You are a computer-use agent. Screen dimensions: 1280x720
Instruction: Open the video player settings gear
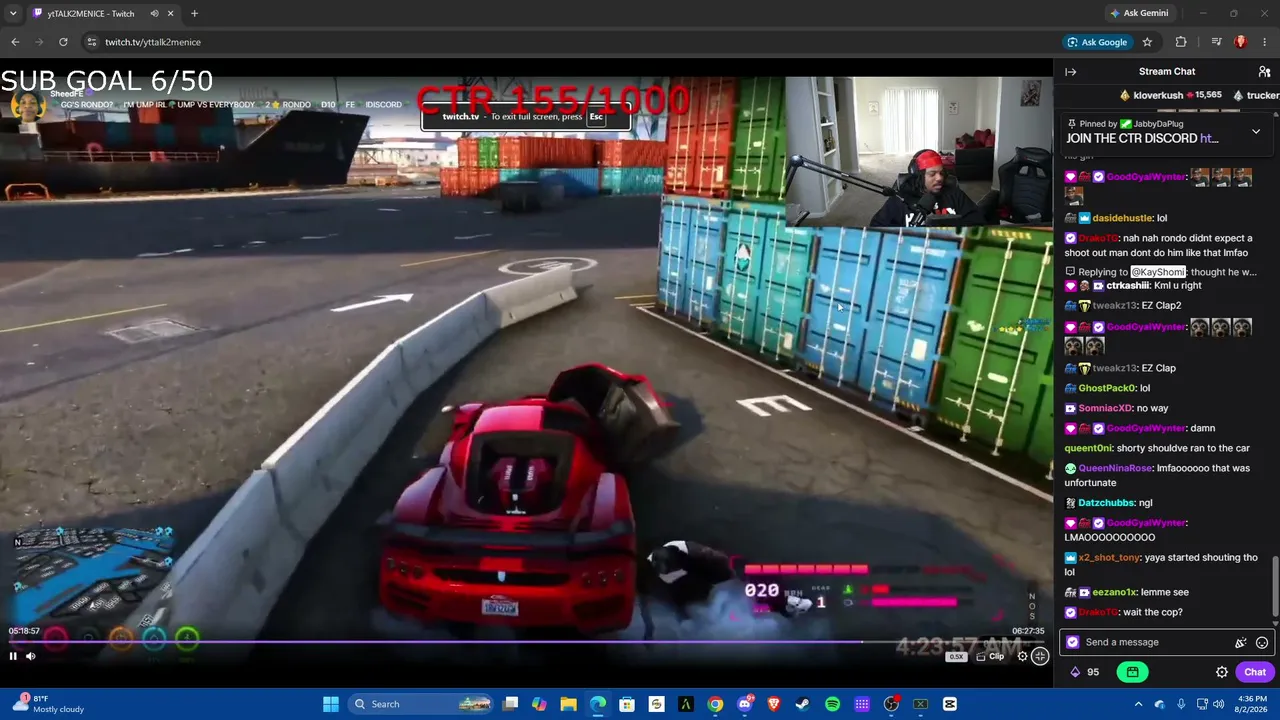click(x=1022, y=656)
